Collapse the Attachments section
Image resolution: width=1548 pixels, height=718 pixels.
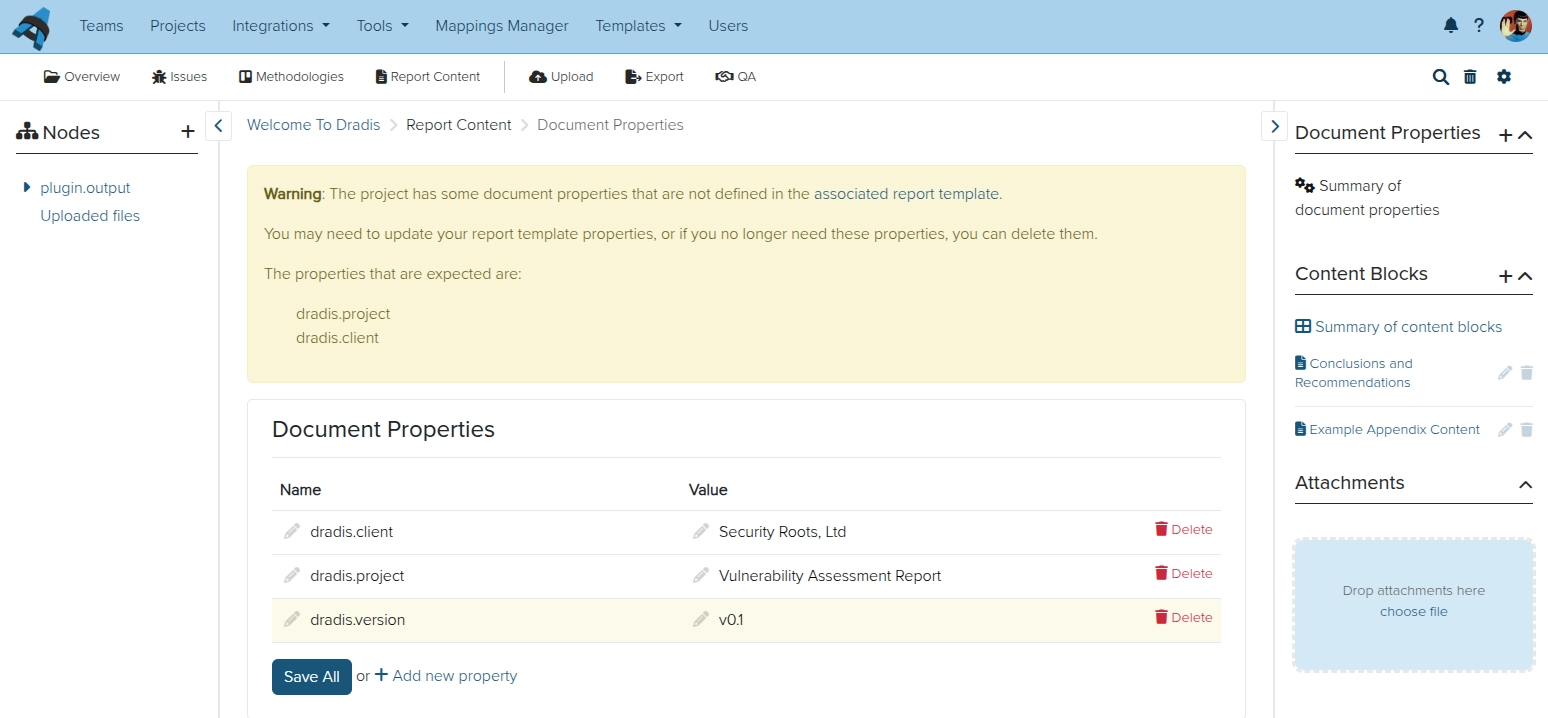(1525, 485)
